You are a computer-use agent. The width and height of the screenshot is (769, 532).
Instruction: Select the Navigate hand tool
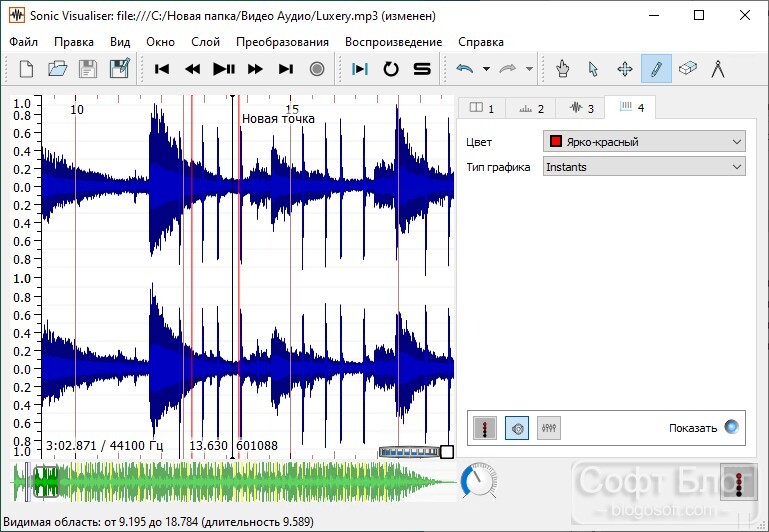pos(563,69)
